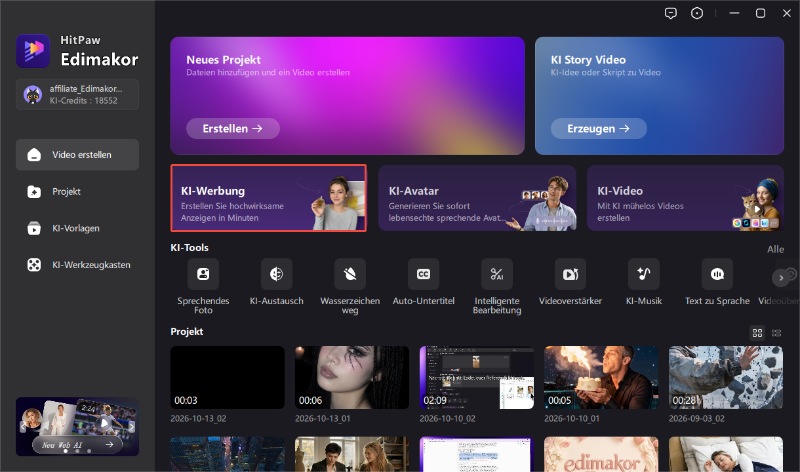Screen dimensions: 800x472
Task: Open the KI-Avatar card
Action: pyautogui.click(x=477, y=198)
